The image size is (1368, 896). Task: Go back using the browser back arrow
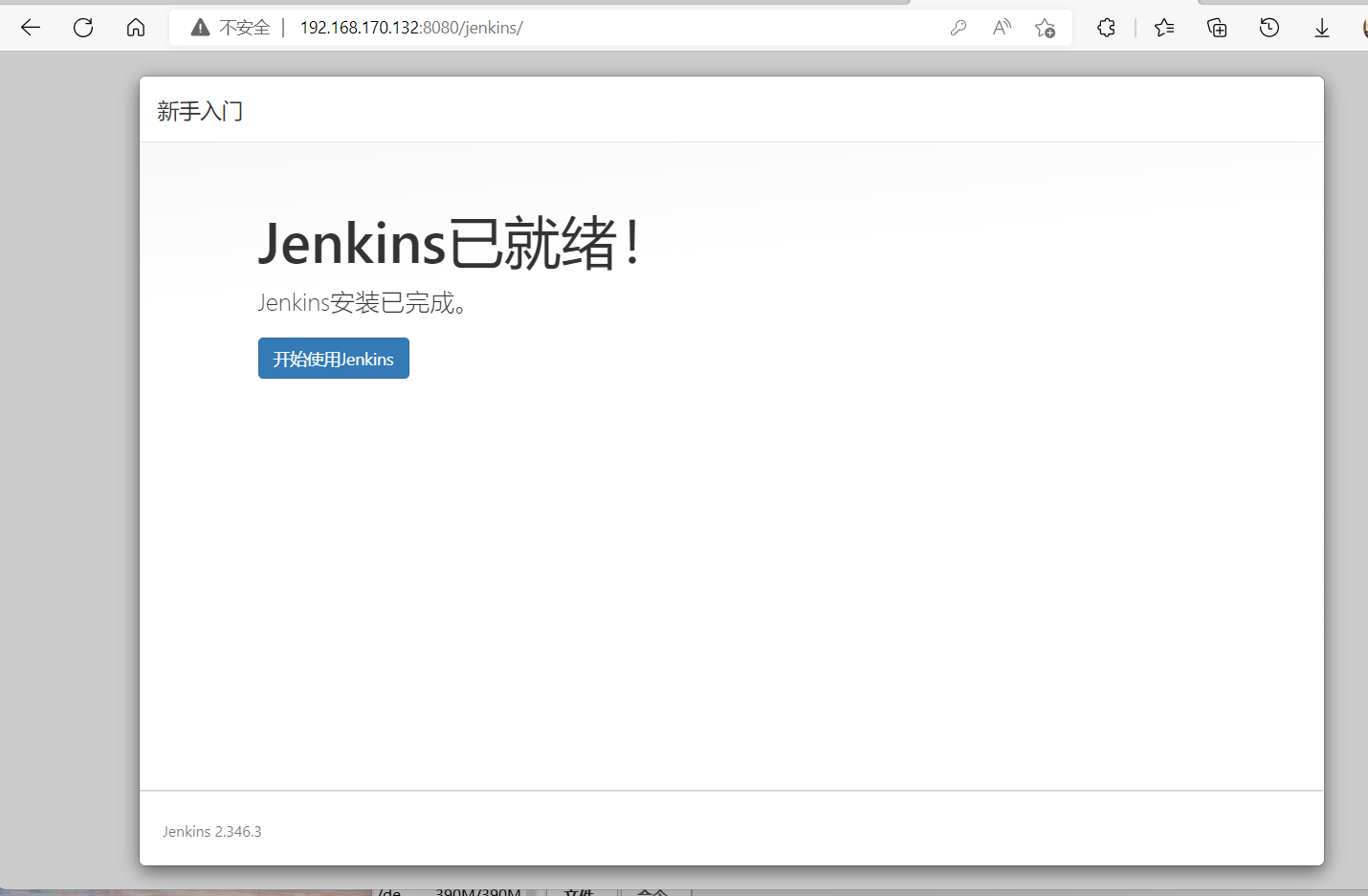click(x=31, y=28)
